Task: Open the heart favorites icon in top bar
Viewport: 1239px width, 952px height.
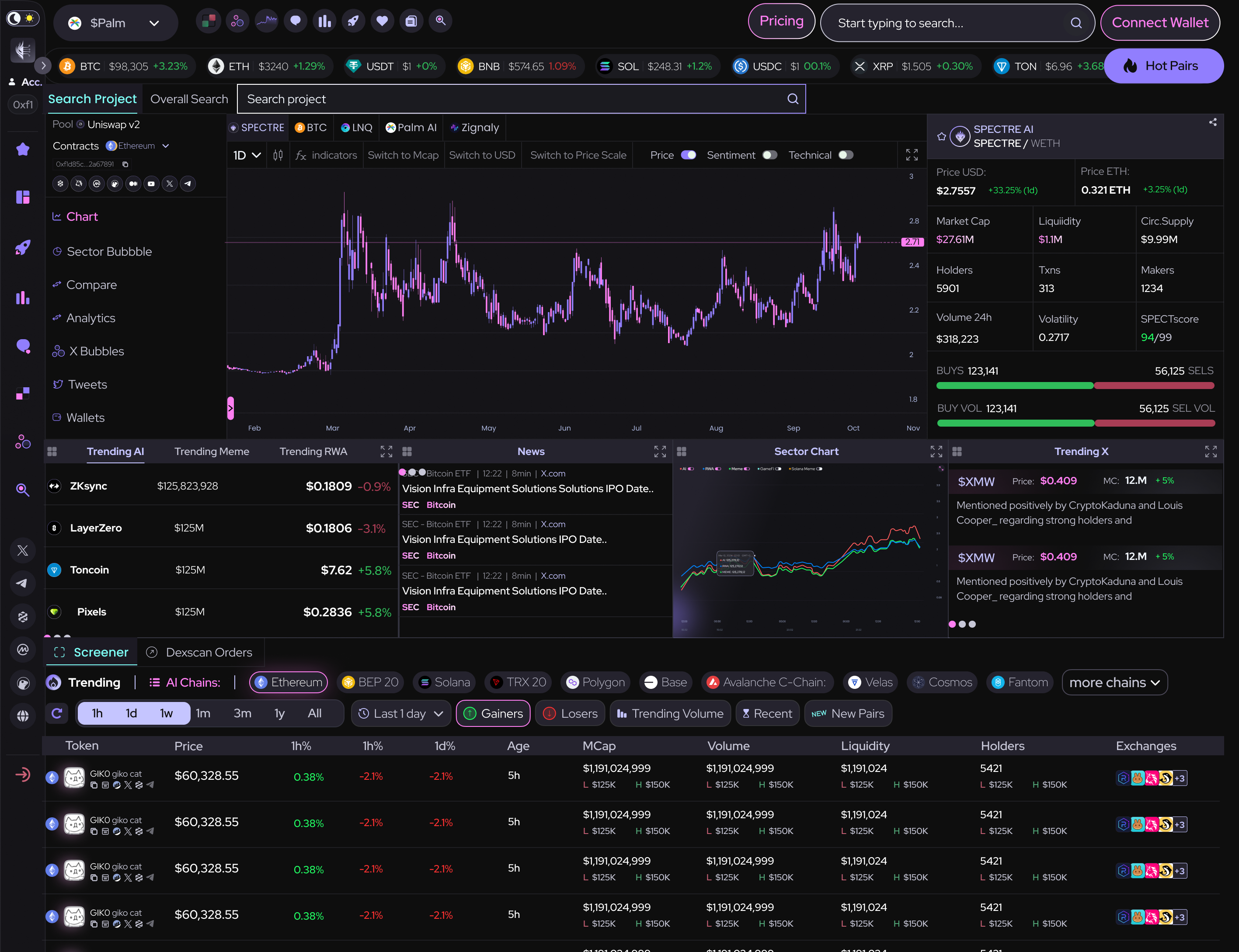Action: point(382,21)
